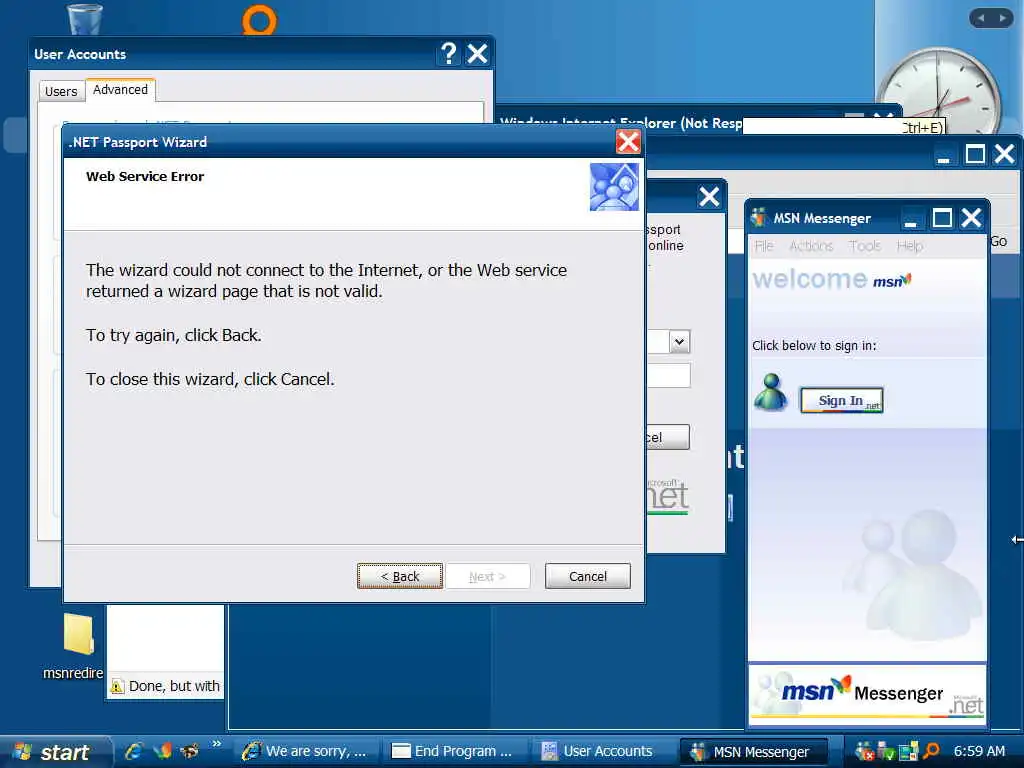Viewport: 1024px width, 768px height.
Task: Launch Internet Explorer from Quick Launch
Action: point(133,751)
